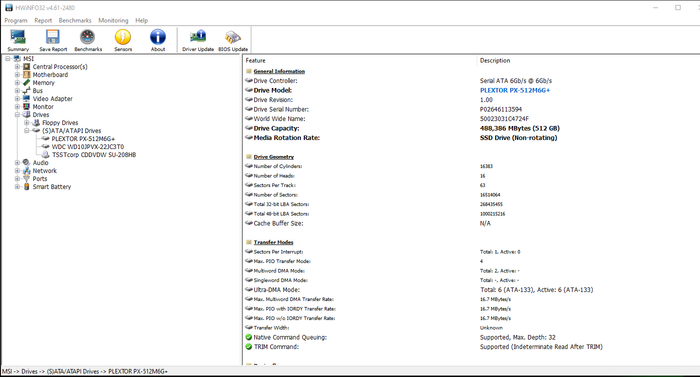Viewport: 700px width, 377px height.
Task: Select the Drive Controller row
Action: (471, 81)
